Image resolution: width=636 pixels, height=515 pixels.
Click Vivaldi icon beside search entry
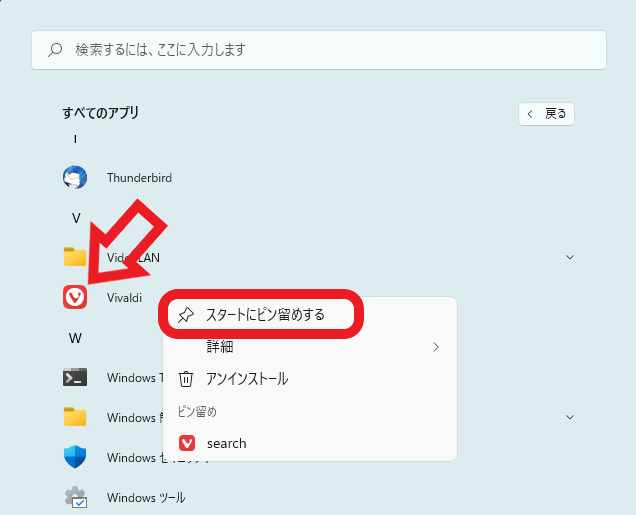tap(187, 443)
